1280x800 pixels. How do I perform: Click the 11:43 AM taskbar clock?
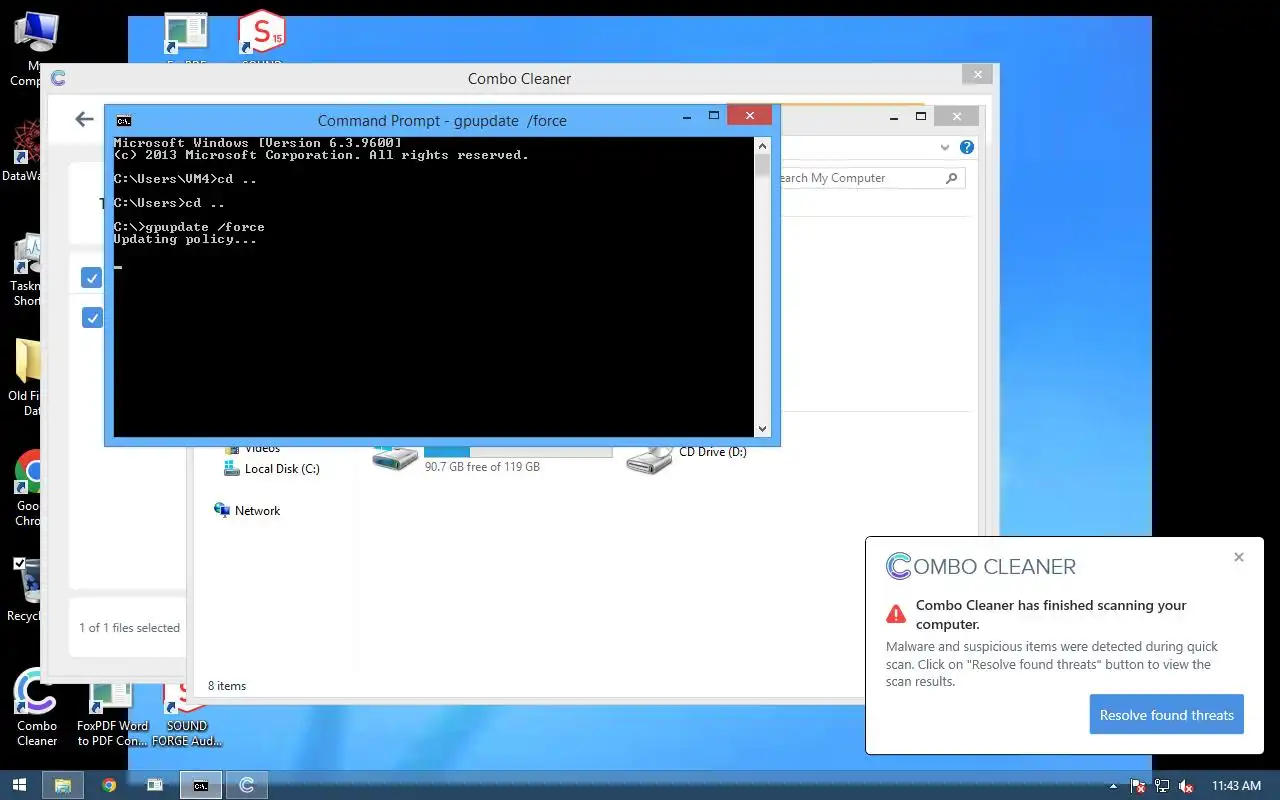coord(1236,787)
